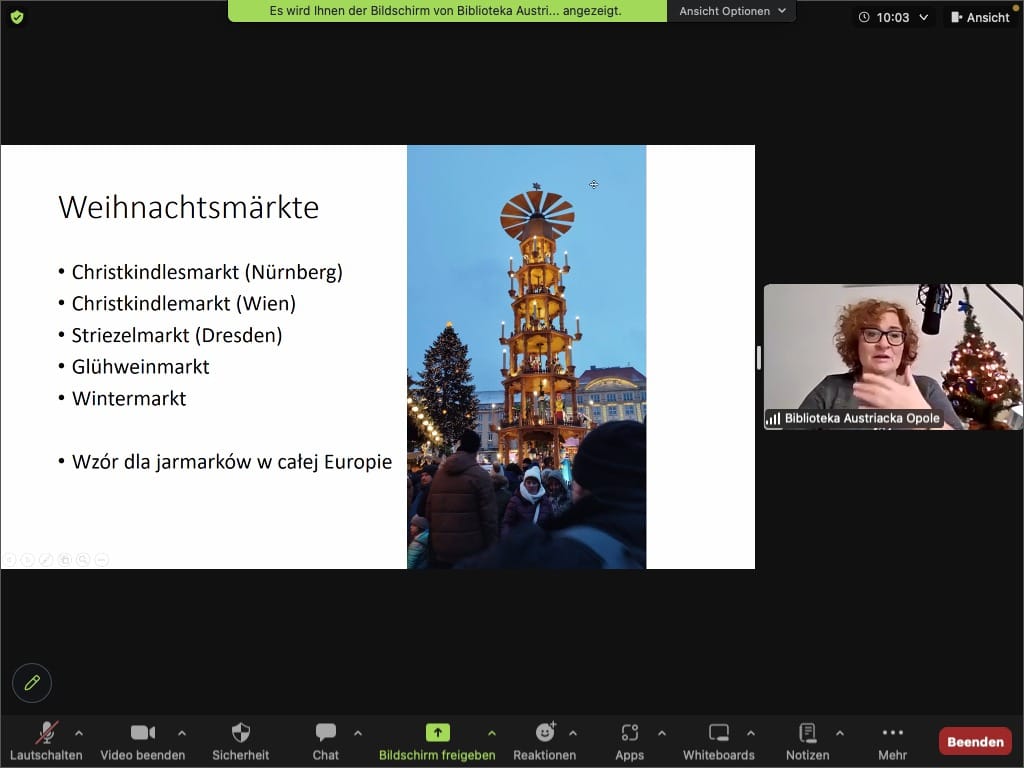Unmute microphone with Lautschalten
This screenshot has width=1024, height=768.
click(x=46, y=740)
